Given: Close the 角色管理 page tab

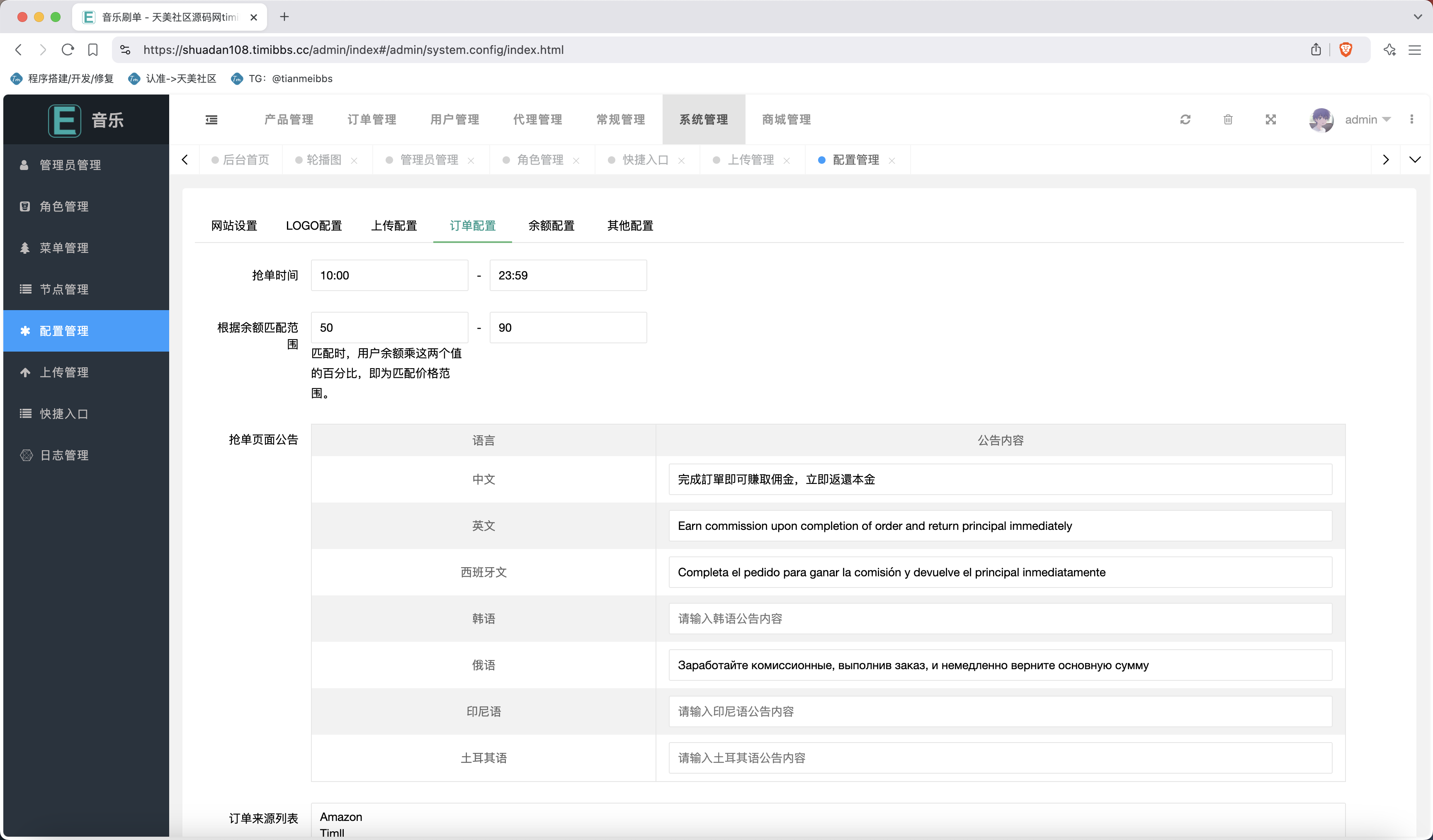Looking at the screenshot, I should tap(576, 160).
